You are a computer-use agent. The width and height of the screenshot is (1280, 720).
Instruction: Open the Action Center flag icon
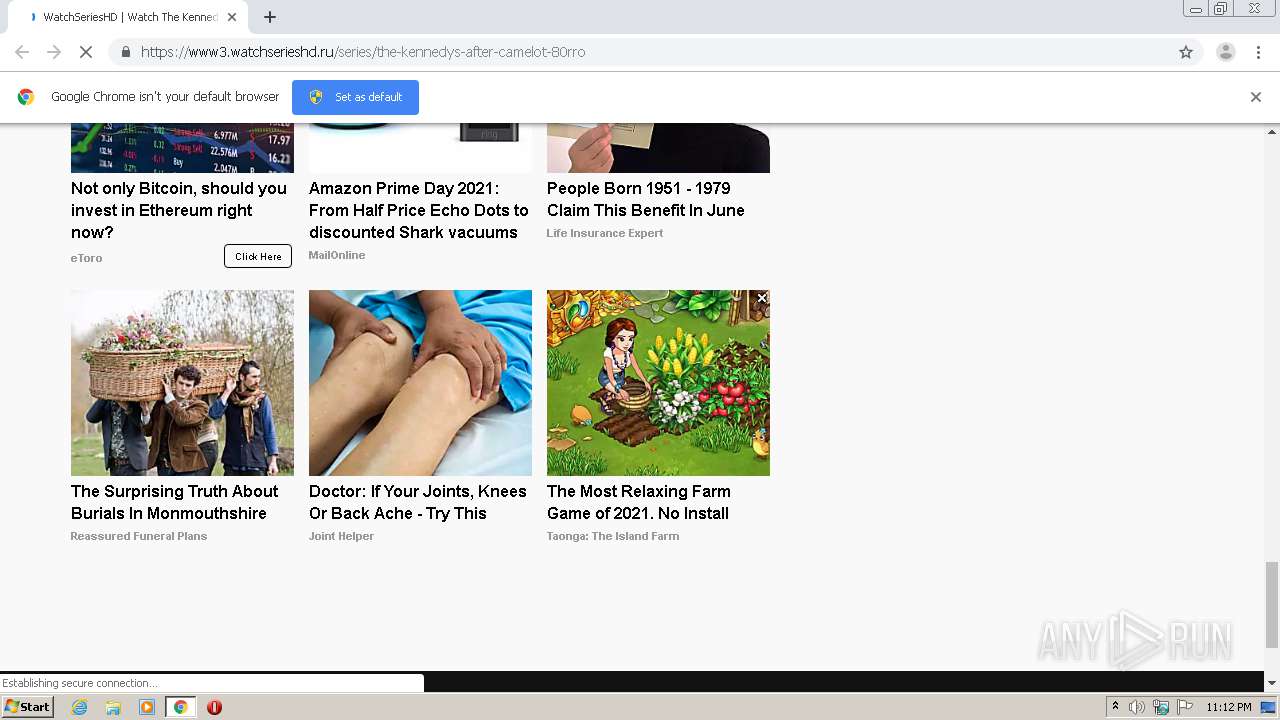point(1185,707)
